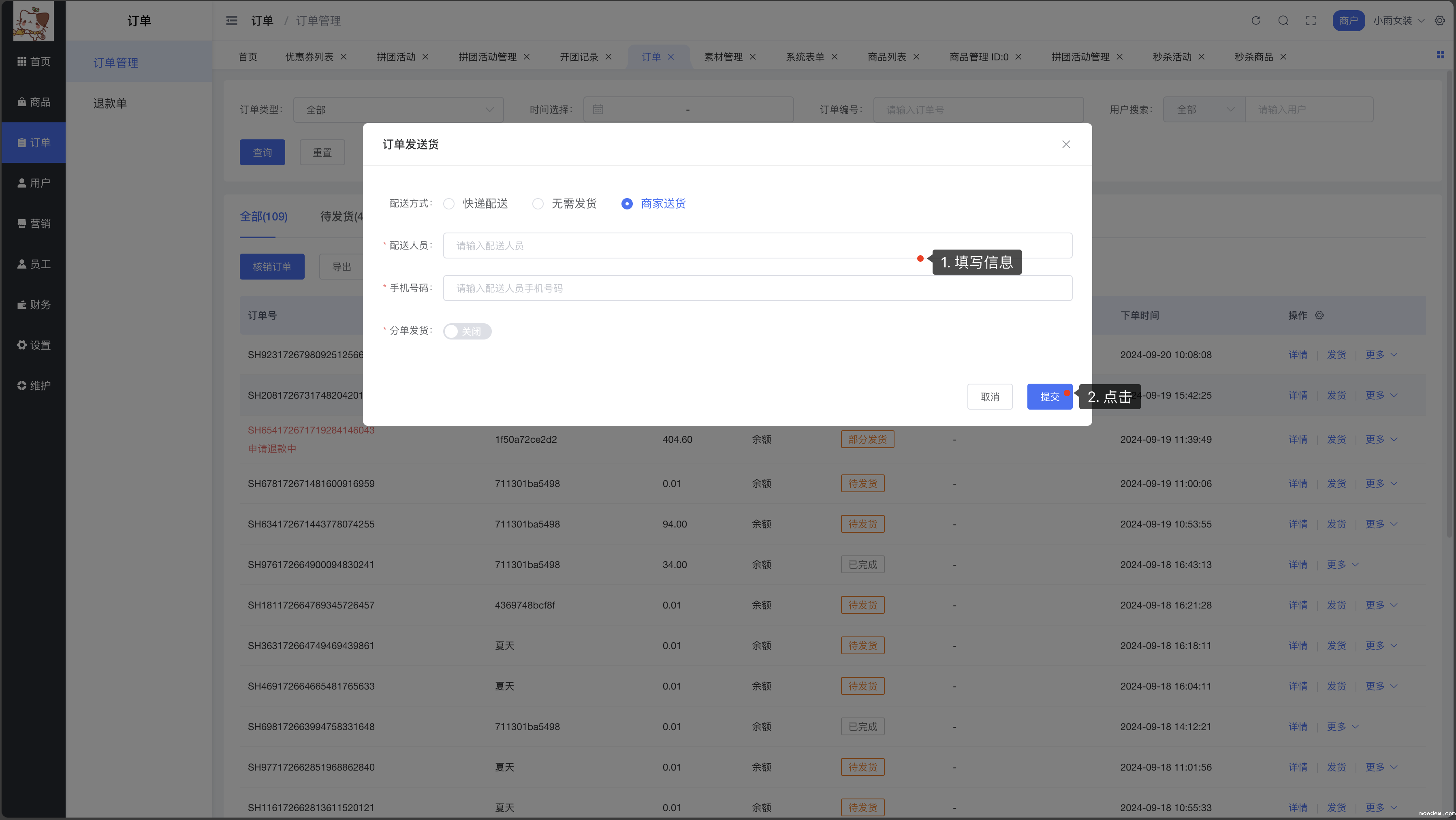This screenshot has width=1456, height=820.
Task: Click the refresh icon in top bar
Action: (x=1255, y=20)
